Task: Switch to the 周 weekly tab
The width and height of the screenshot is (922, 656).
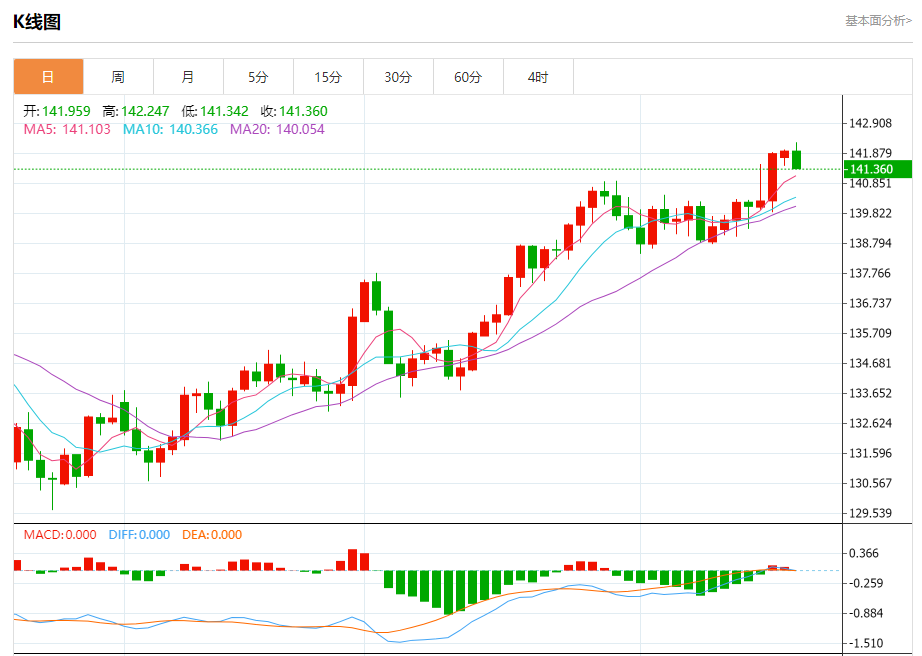Action: pyautogui.click(x=118, y=76)
